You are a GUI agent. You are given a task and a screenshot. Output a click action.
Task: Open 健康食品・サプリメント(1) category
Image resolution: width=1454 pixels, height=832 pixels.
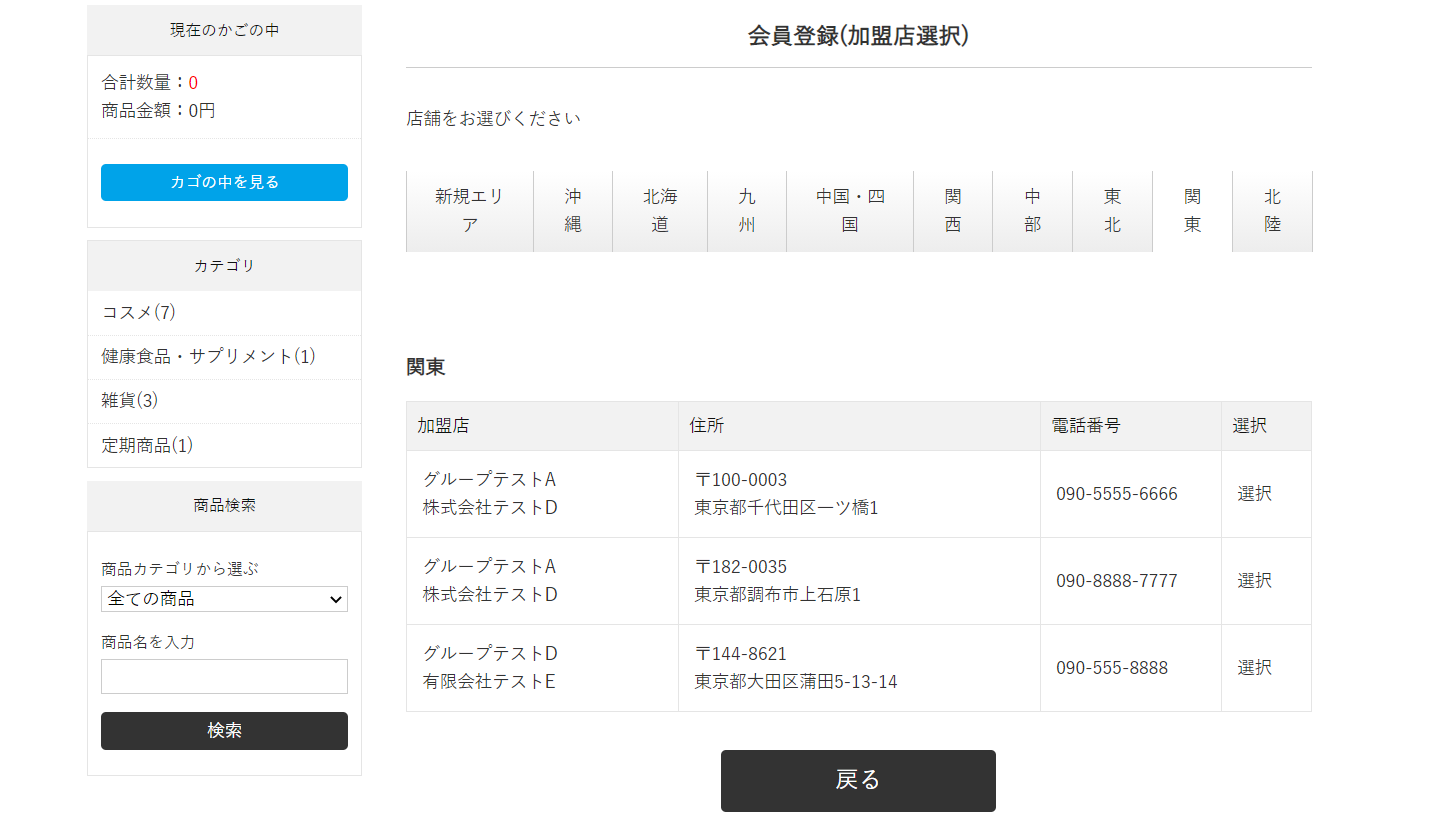[x=208, y=356]
